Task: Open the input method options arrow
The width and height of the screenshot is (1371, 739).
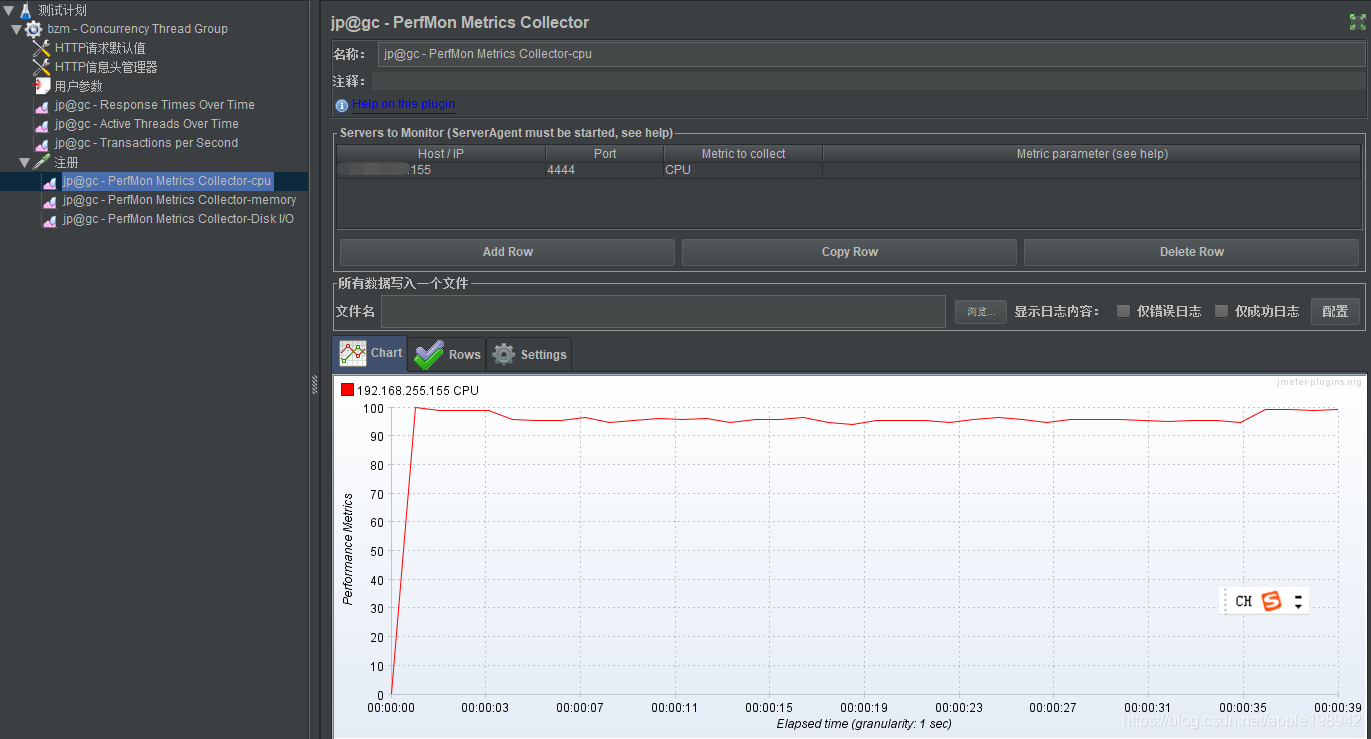Action: pyautogui.click(x=1298, y=601)
